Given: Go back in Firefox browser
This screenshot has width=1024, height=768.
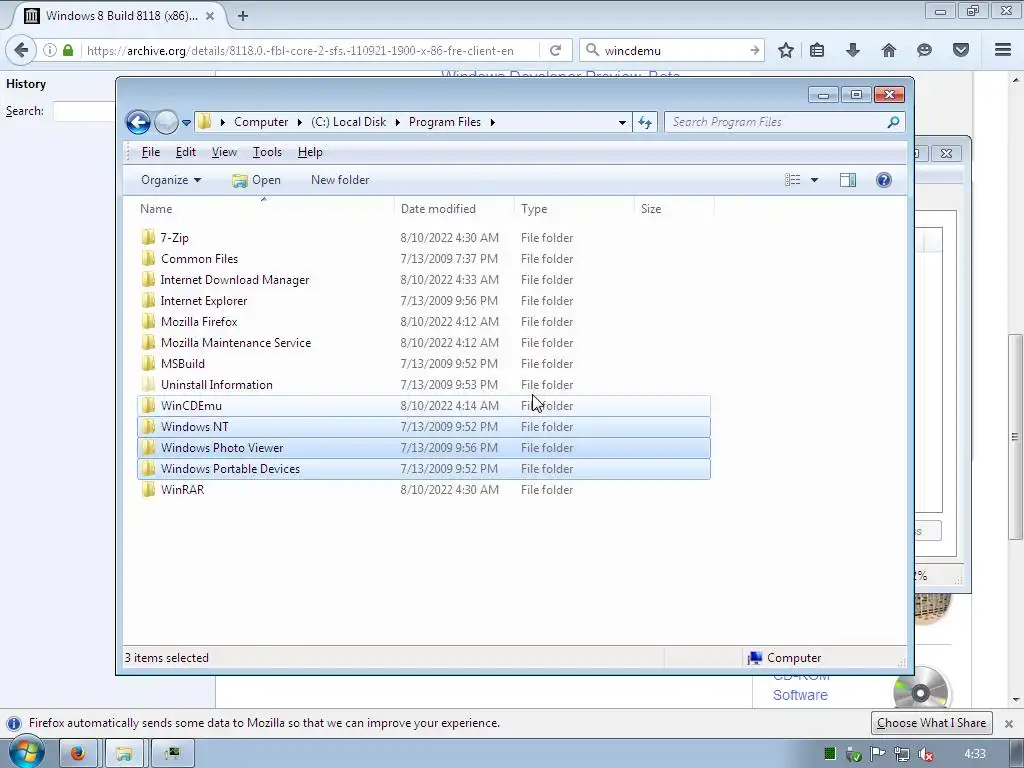Looking at the screenshot, I should (21, 50).
